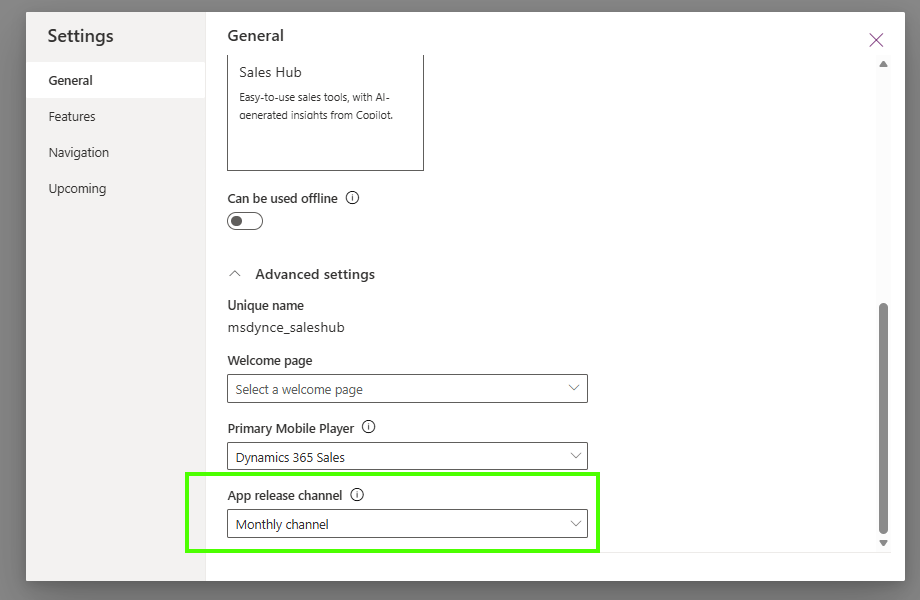Click the chevron in the Welcome page box
Screen dimensions: 920x600
(574, 388)
